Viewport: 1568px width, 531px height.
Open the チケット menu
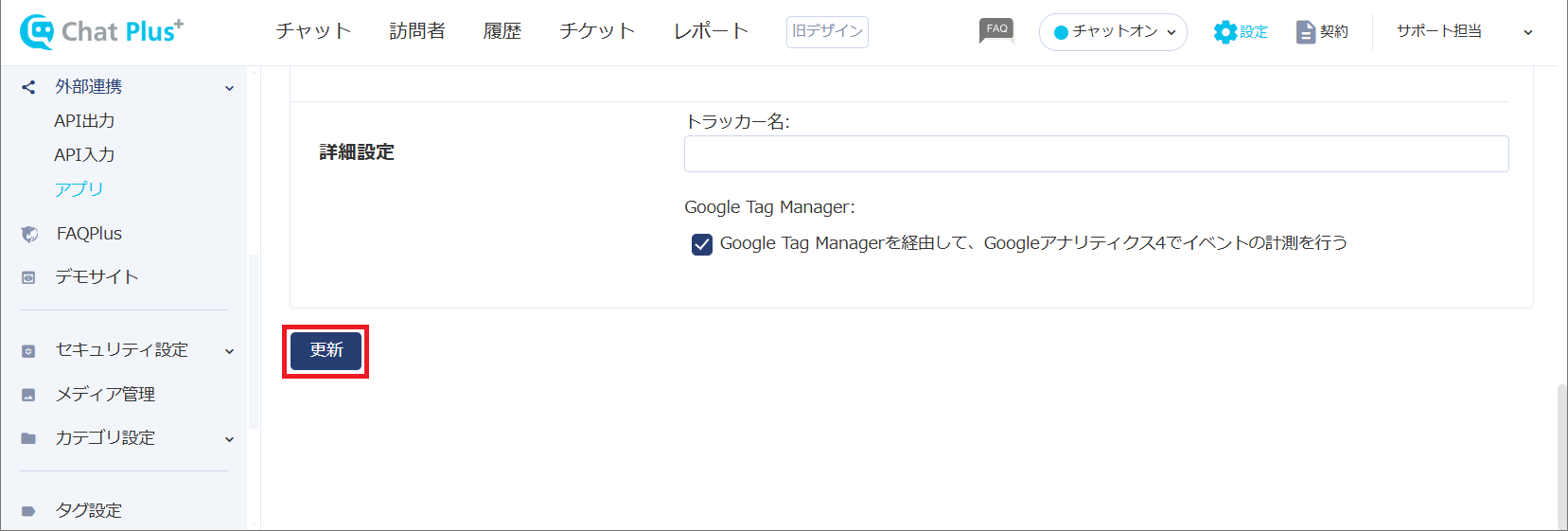pos(597,31)
